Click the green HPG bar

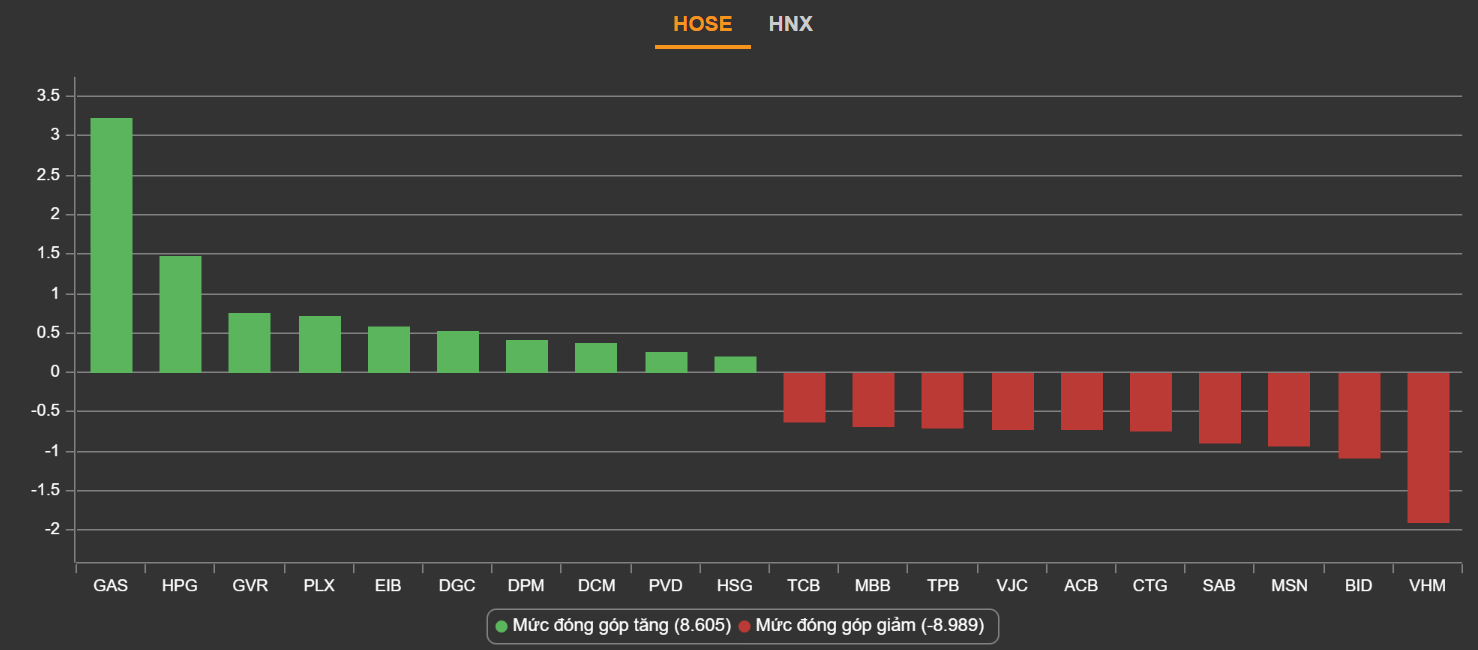(180, 314)
